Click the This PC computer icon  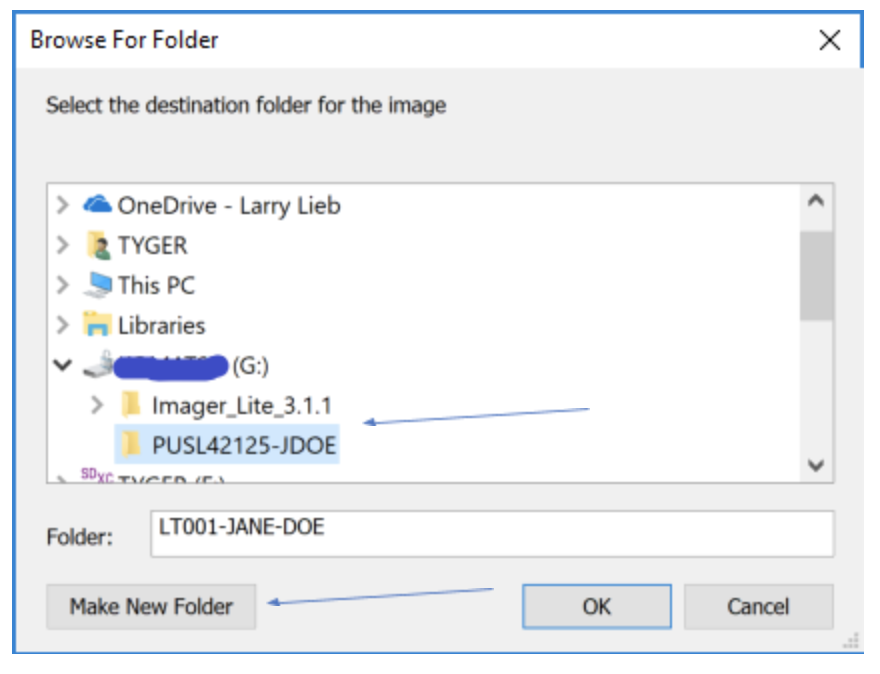tap(97, 285)
